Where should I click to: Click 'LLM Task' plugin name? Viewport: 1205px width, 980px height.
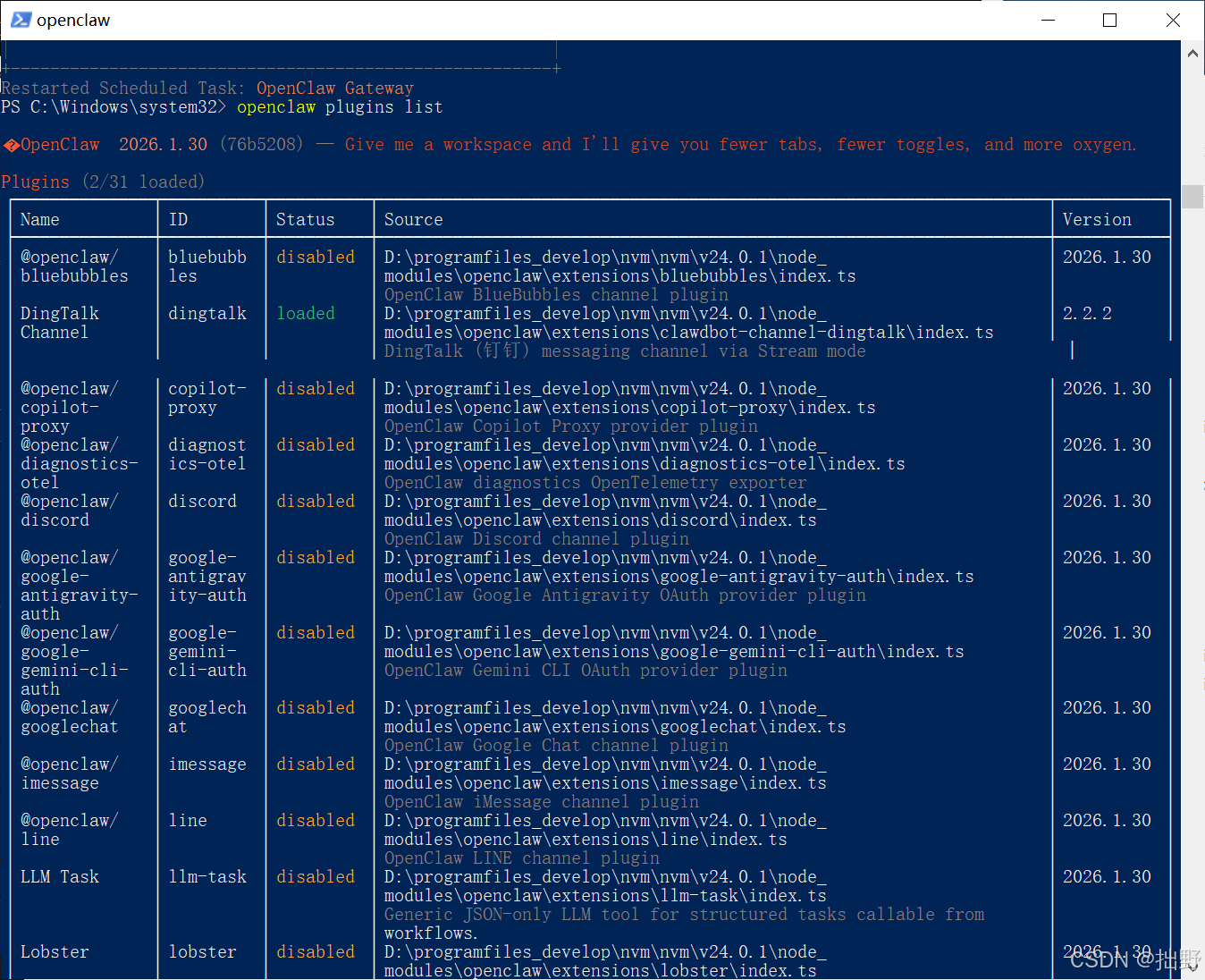[x=60, y=876]
